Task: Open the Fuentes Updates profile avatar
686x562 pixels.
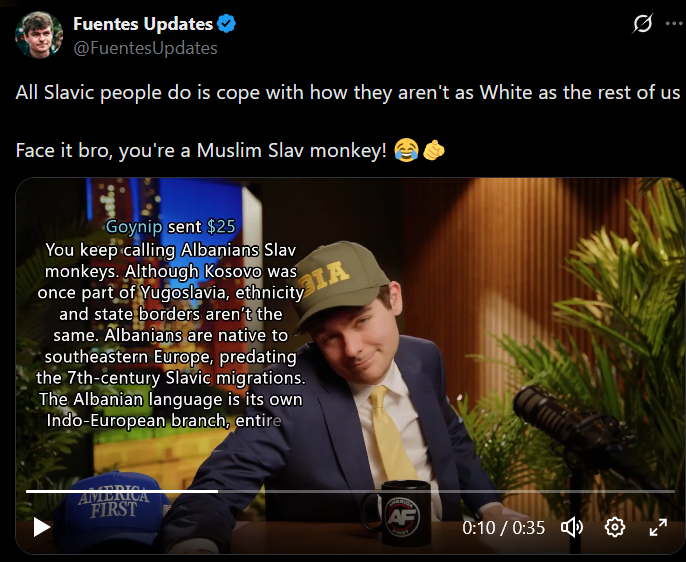Action: point(39,35)
